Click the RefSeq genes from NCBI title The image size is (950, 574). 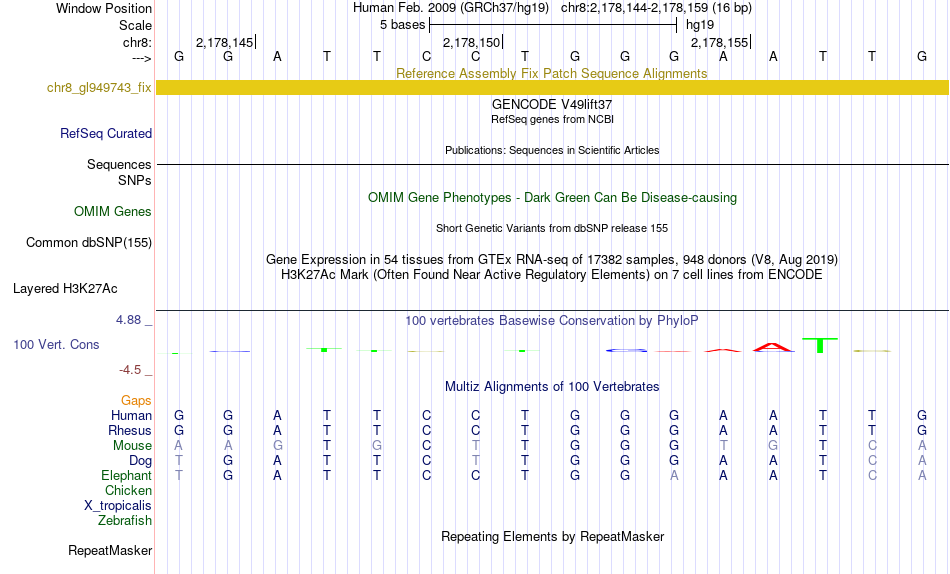[x=553, y=119]
